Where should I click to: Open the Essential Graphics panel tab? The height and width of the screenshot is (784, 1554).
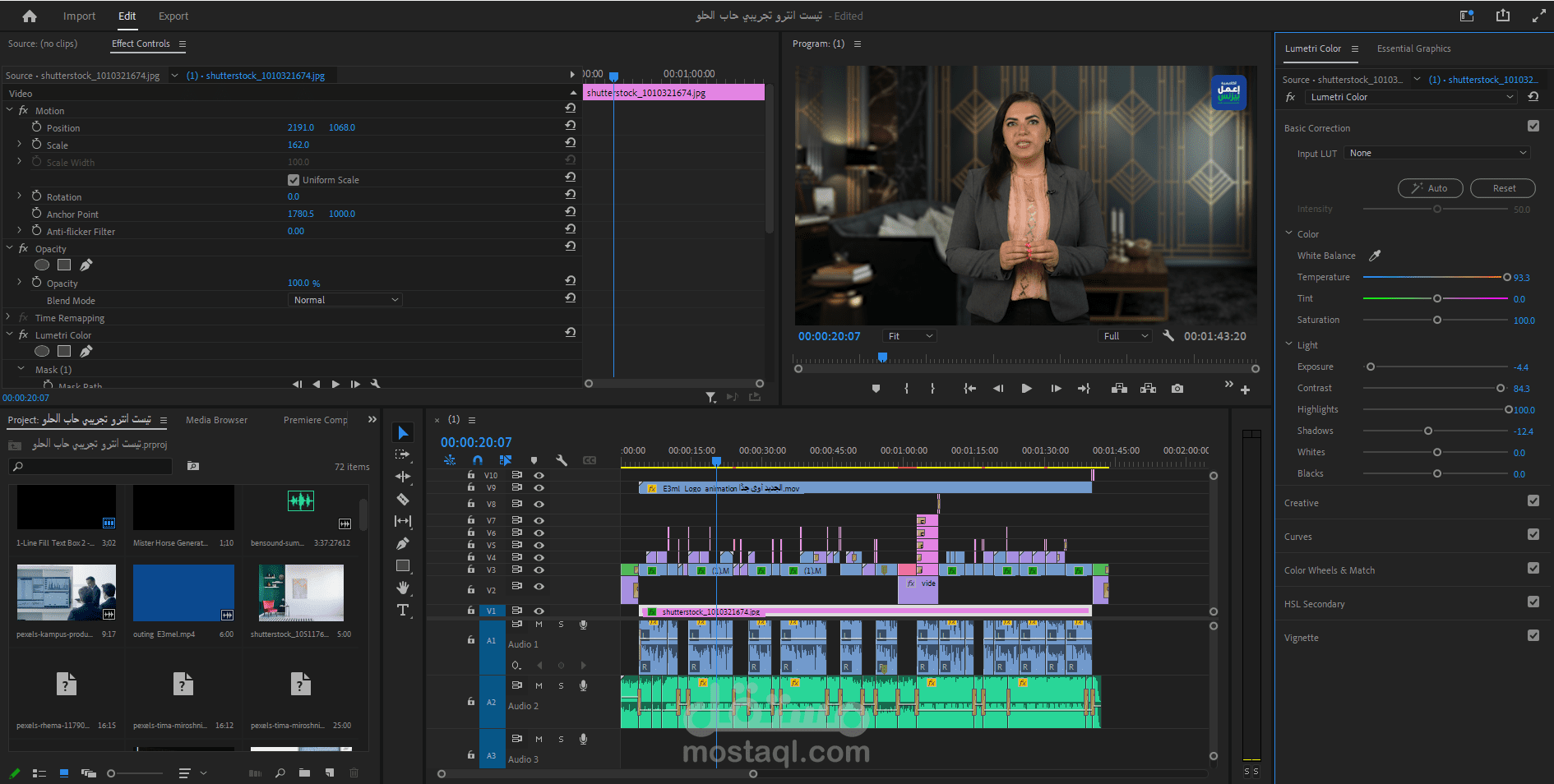1413,48
